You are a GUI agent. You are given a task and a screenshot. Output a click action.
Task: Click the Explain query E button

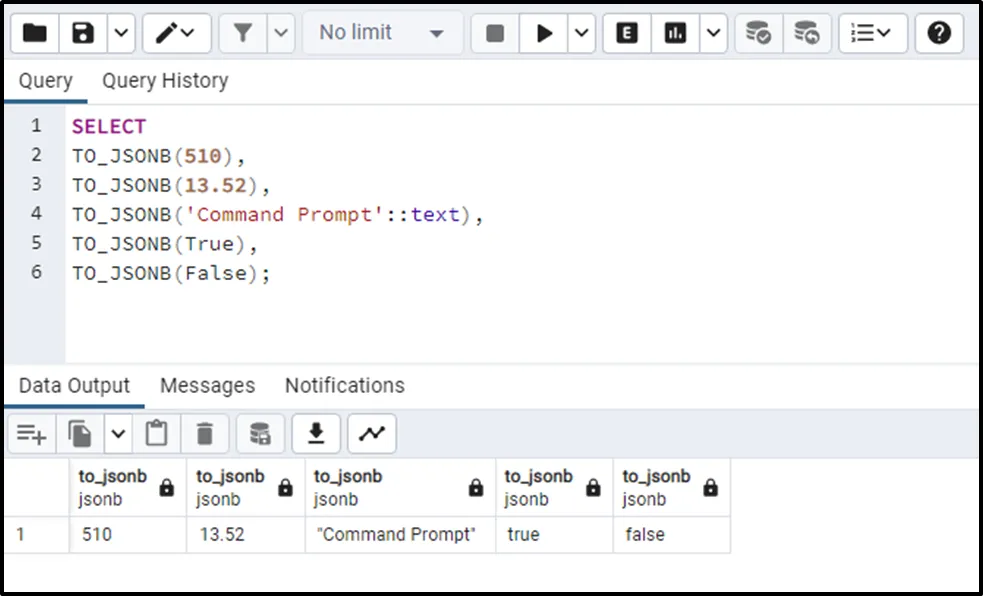click(x=627, y=33)
